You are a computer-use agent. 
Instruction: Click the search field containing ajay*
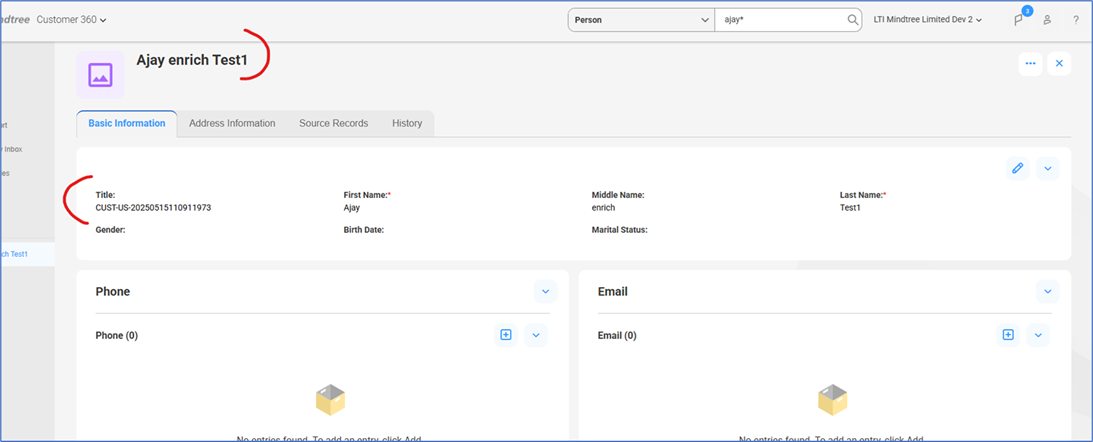point(780,20)
